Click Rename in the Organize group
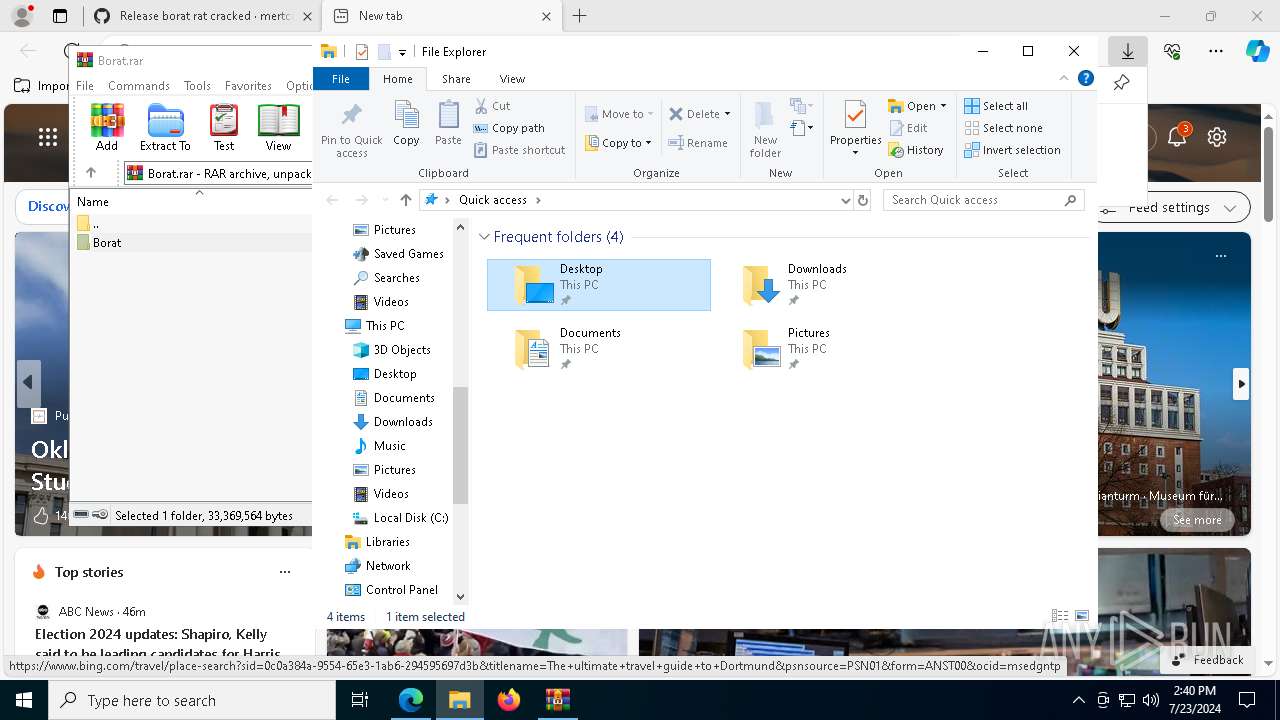The image size is (1280, 720). pos(698,143)
